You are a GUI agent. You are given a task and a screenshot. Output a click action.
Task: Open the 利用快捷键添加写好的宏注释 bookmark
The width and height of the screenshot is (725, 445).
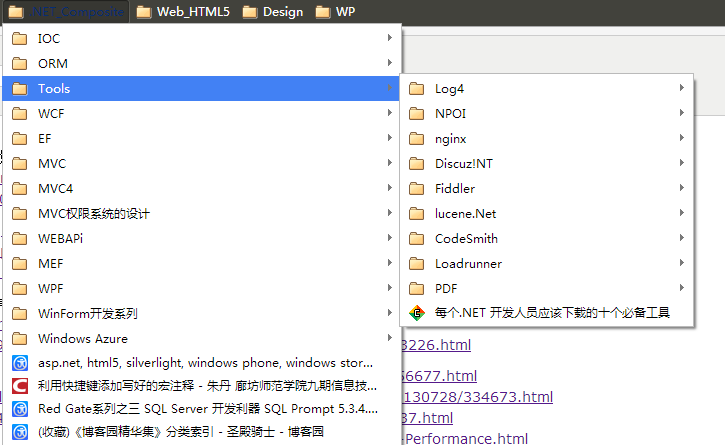click(201, 386)
